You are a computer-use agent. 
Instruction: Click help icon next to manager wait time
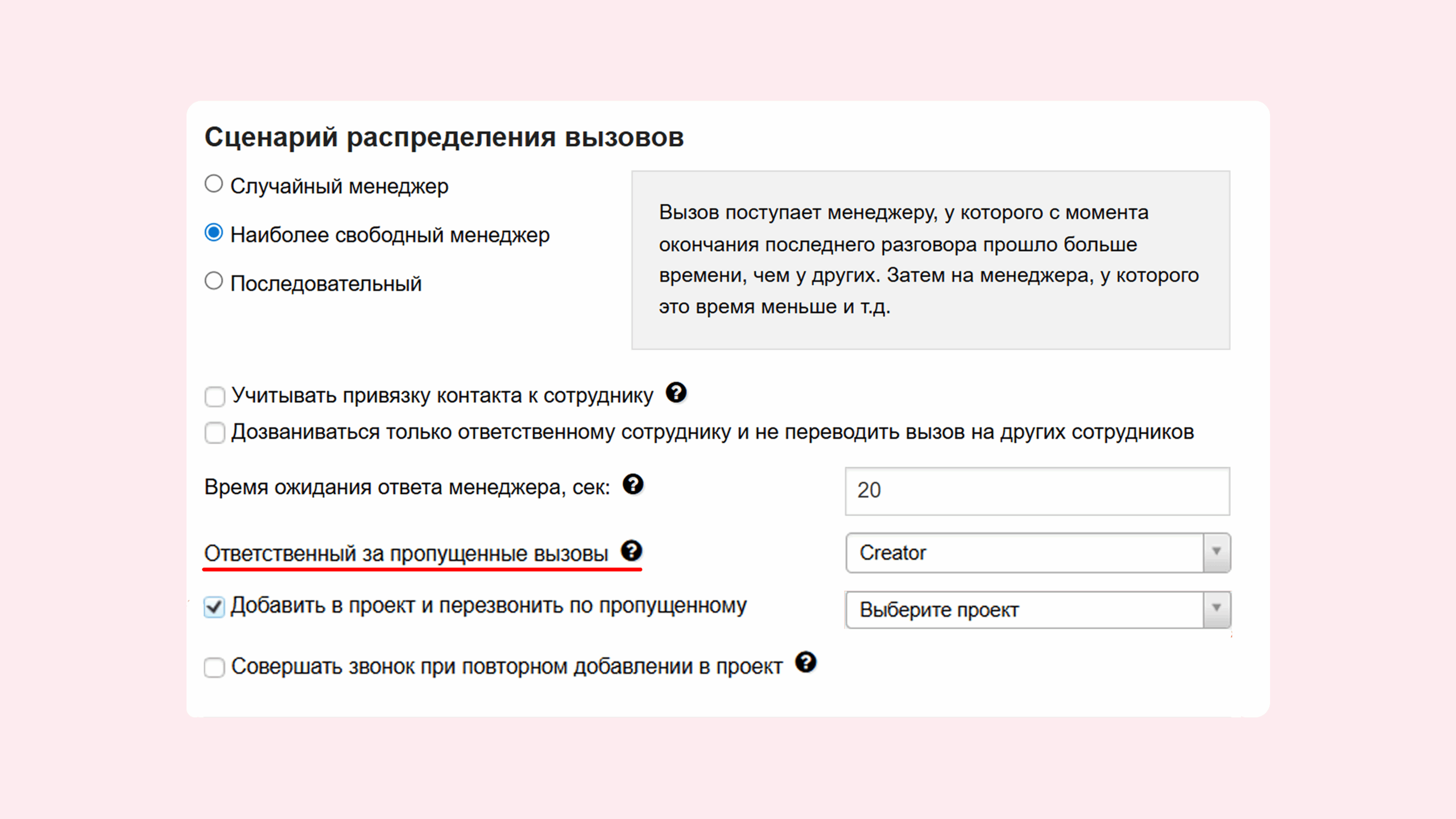[x=633, y=485]
